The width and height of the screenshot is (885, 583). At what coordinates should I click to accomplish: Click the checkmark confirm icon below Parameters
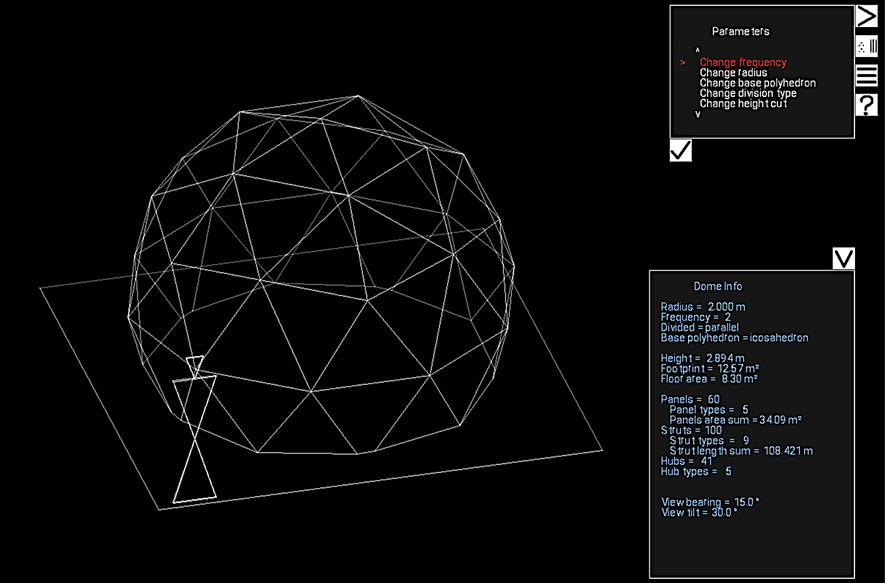click(679, 151)
